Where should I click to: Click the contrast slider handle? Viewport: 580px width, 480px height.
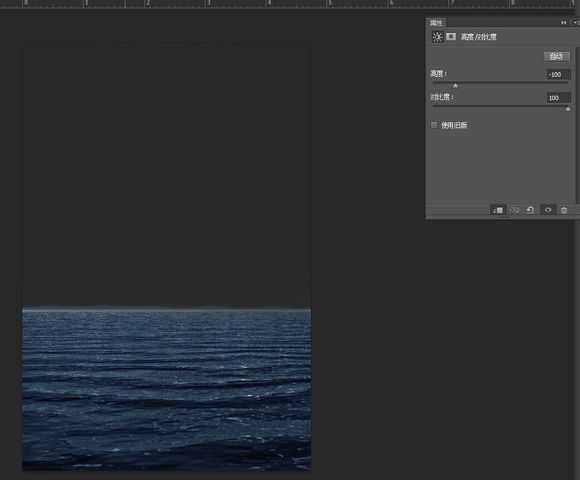568,109
